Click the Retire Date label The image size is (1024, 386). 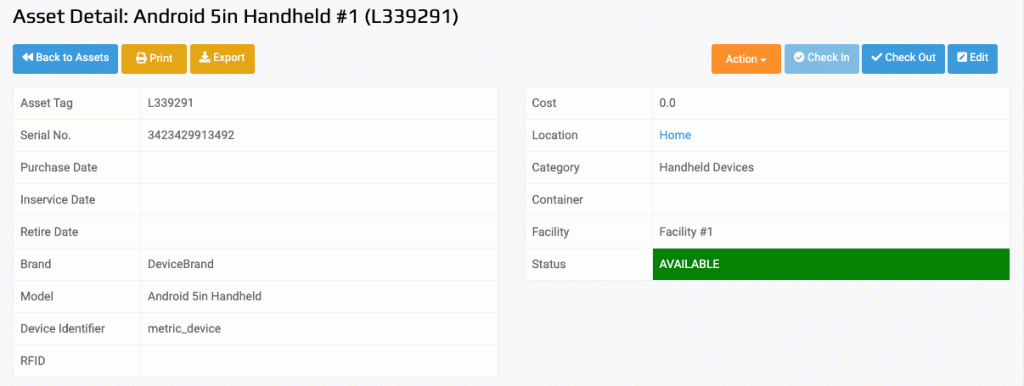pyautogui.click(x=50, y=232)
